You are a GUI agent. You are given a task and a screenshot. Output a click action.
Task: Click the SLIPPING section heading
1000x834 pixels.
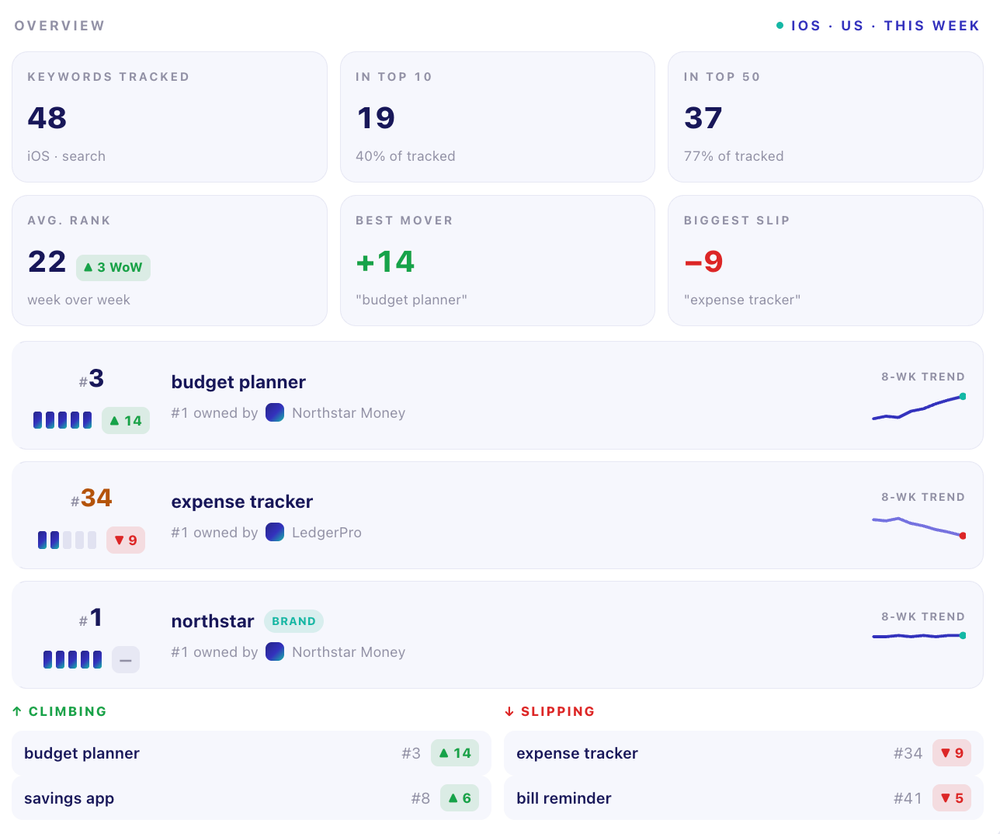tap(558, 711)
